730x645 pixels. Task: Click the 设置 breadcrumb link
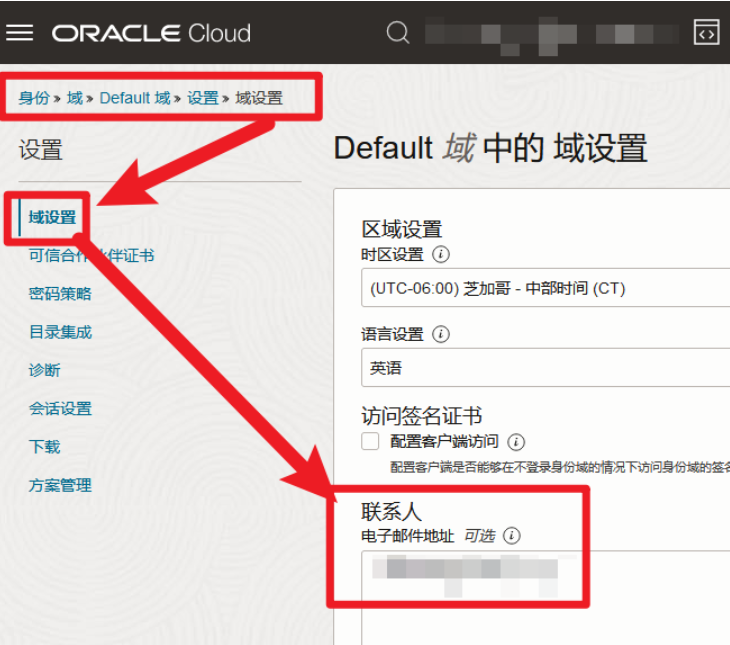(202, 98)
